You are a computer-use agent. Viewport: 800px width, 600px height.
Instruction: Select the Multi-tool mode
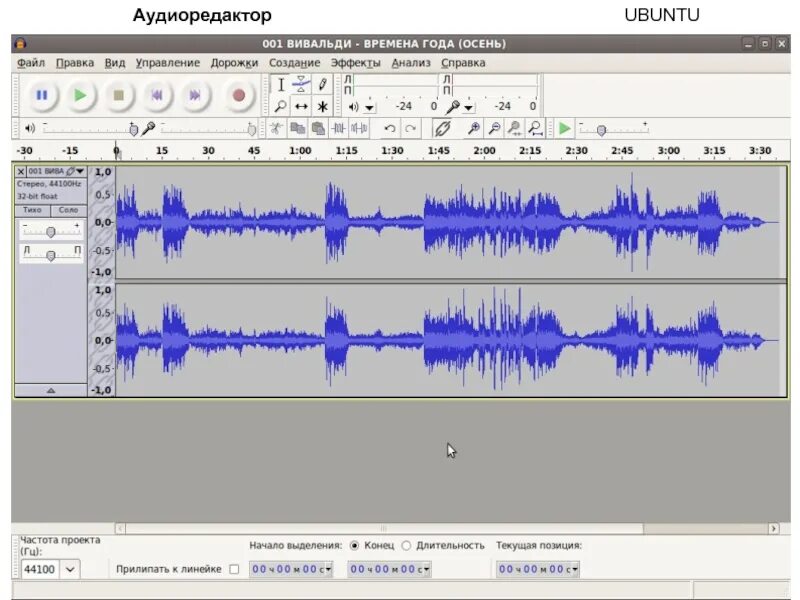coord(322,105)
